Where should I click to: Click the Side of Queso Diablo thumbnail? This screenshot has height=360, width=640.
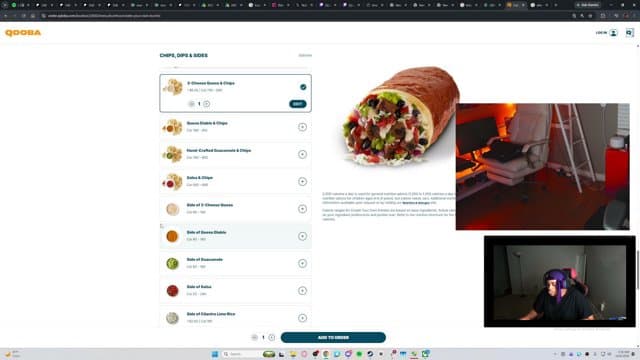coord(172,236)
